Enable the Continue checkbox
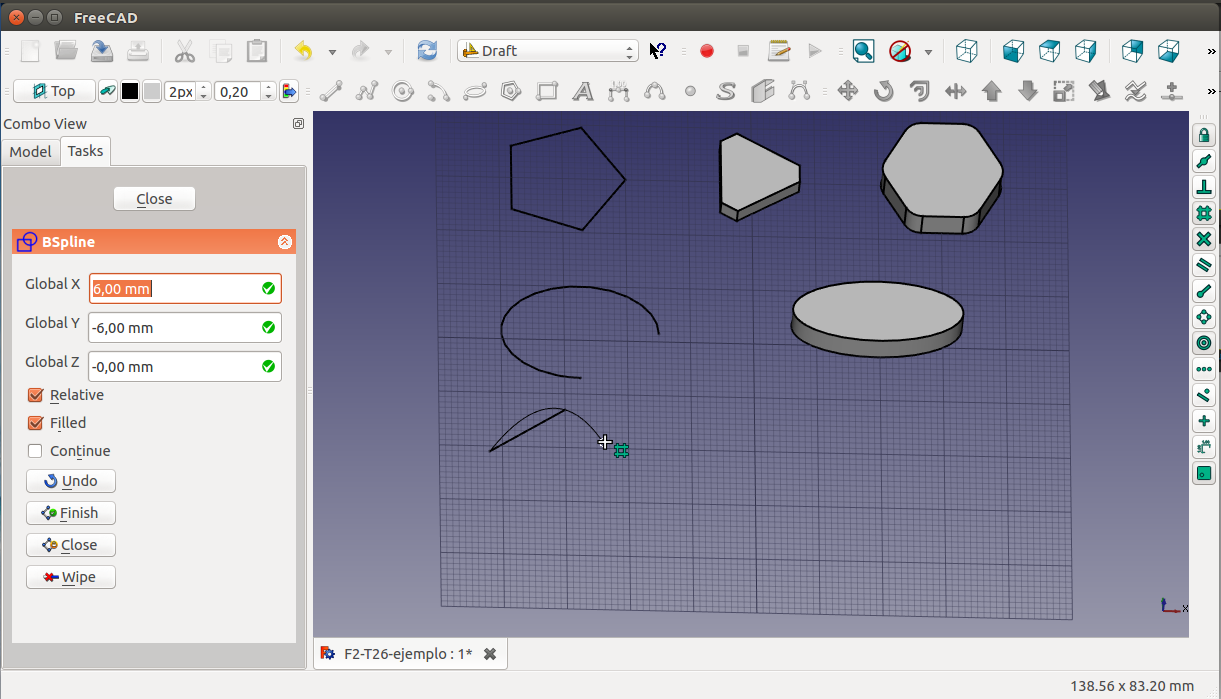1221x699 pixels. pyautogui.click(x=36, y=451)
